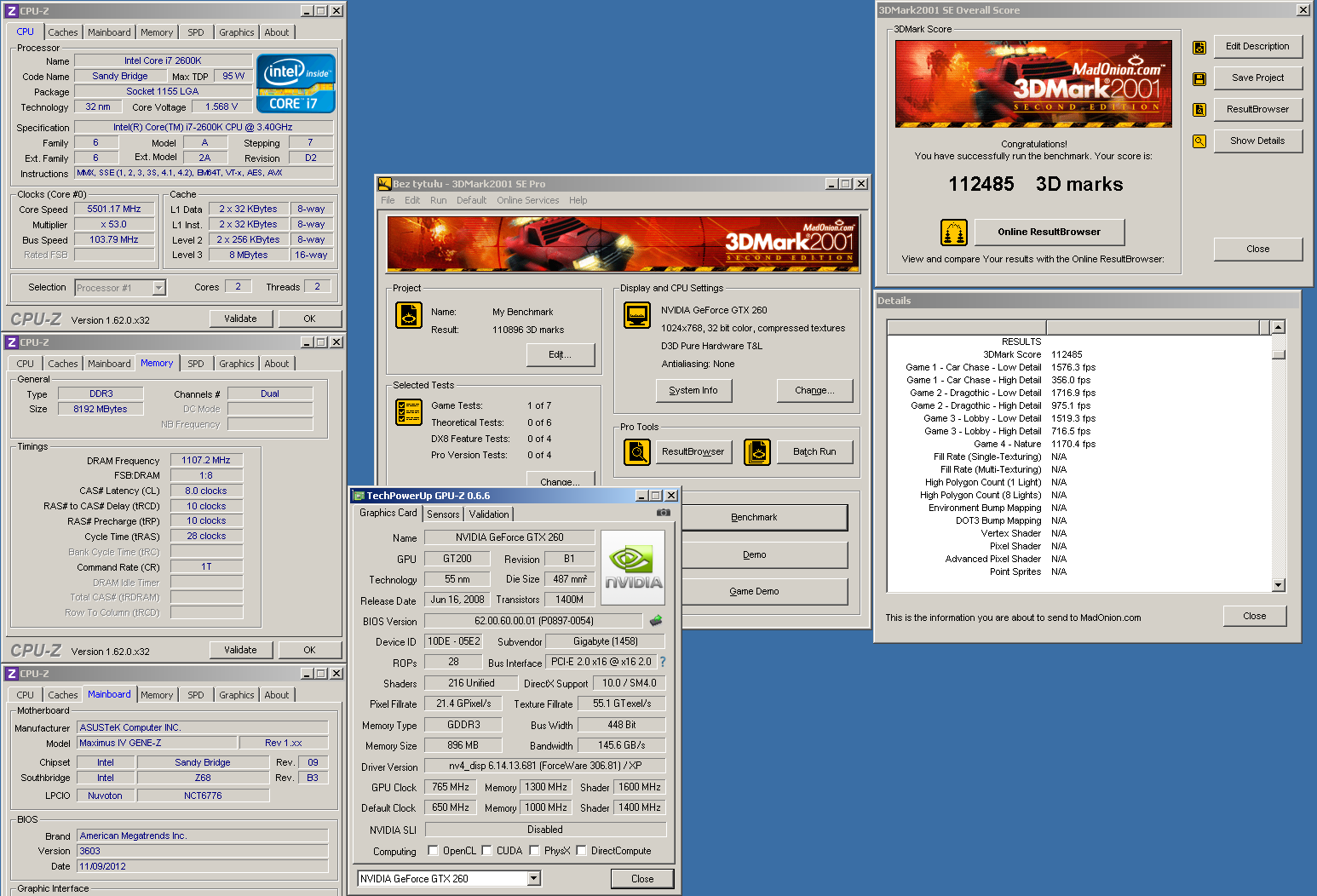Click the Bus Interface question mark icon
The width and height of the screenshot is (1317, 896).
(x=662, y=662)
